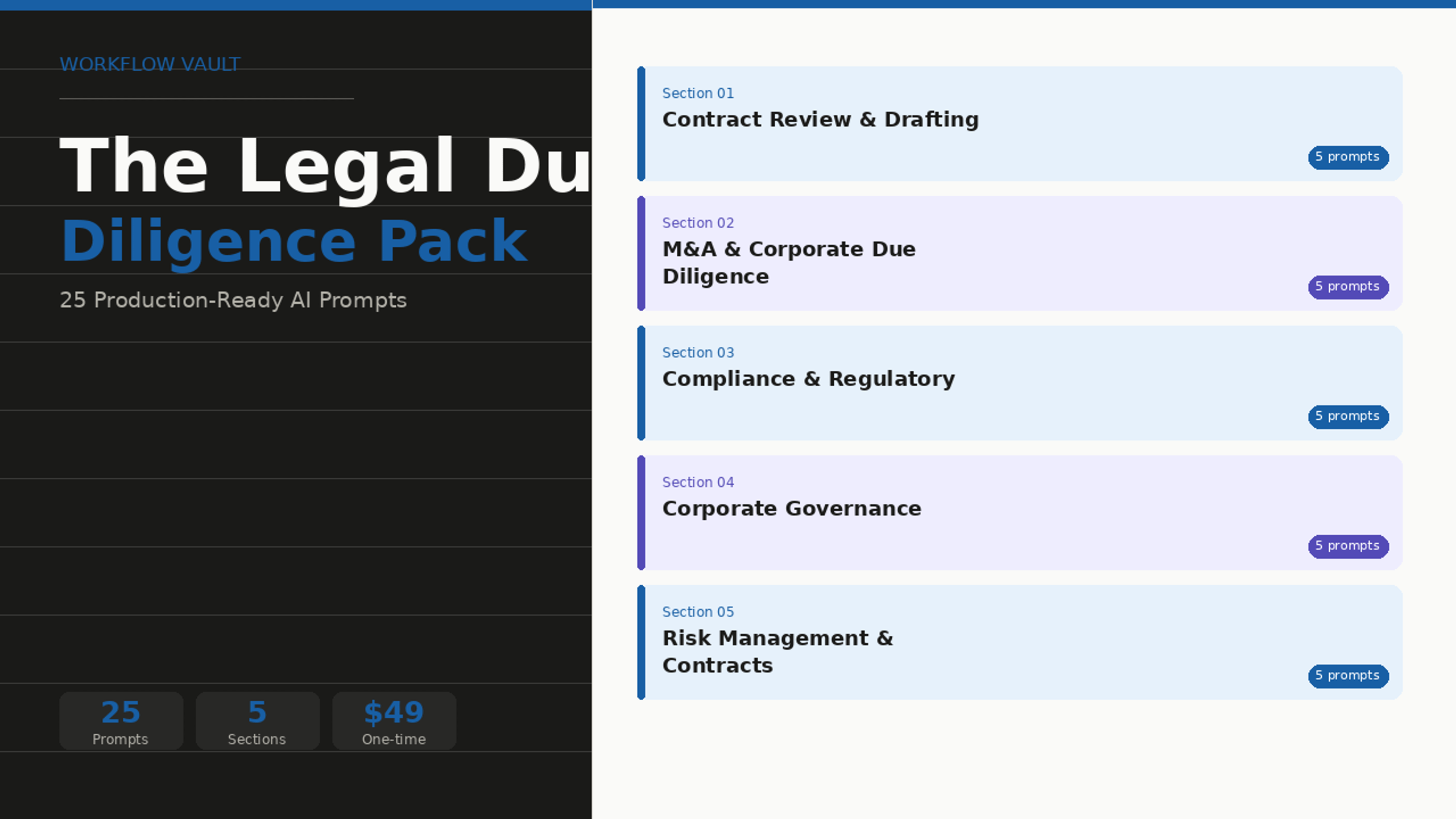Click the purple accent bar of Section 02
The width and height of the screenshot is (1456, 819).
[641, 253]
